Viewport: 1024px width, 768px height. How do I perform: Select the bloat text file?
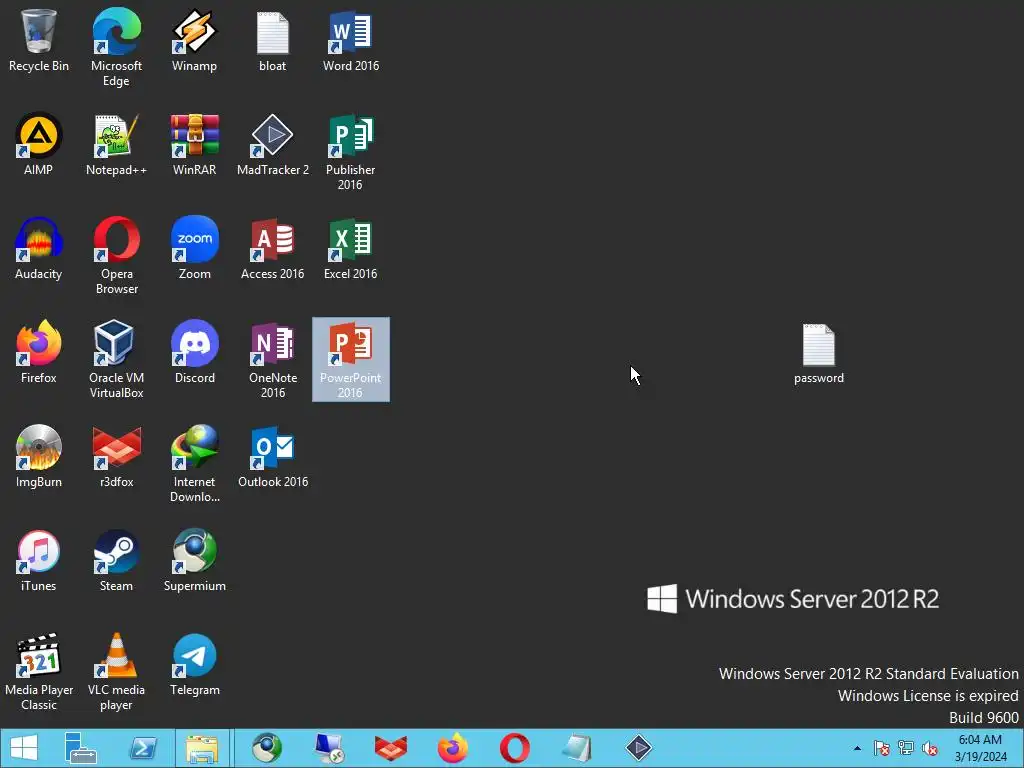272,40
